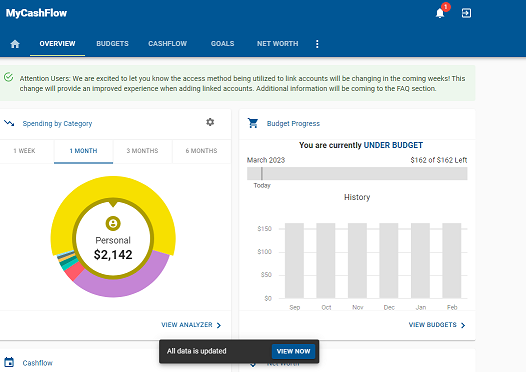Click the Spending by Category title

(x=57, y=123)
